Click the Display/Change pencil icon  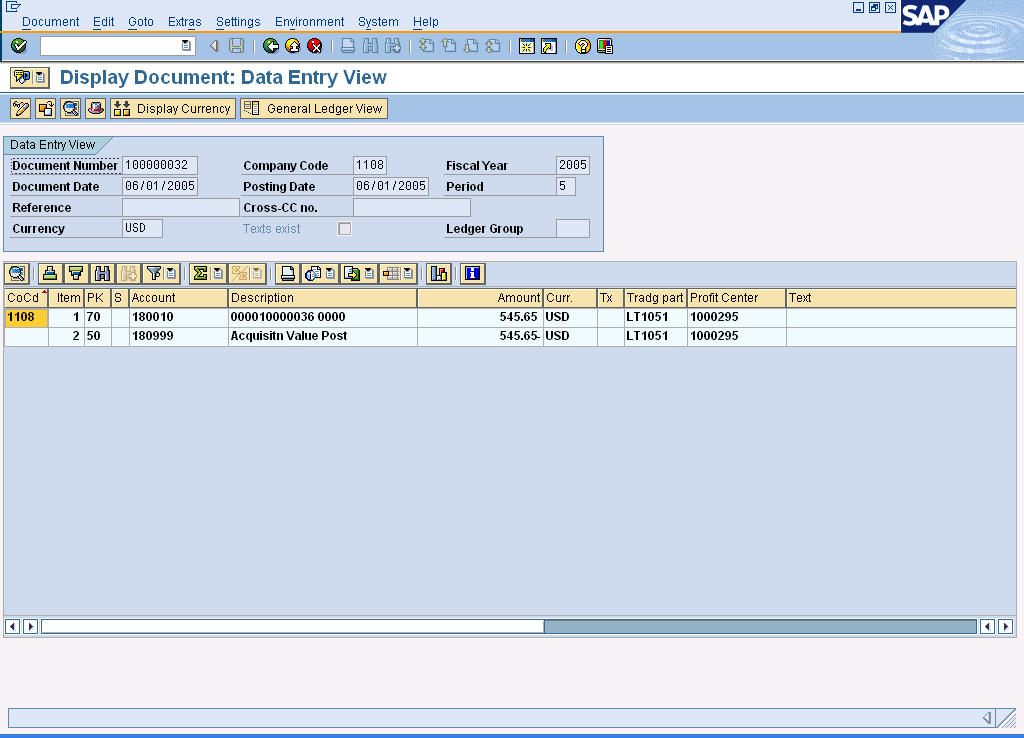tap(21, 108)
